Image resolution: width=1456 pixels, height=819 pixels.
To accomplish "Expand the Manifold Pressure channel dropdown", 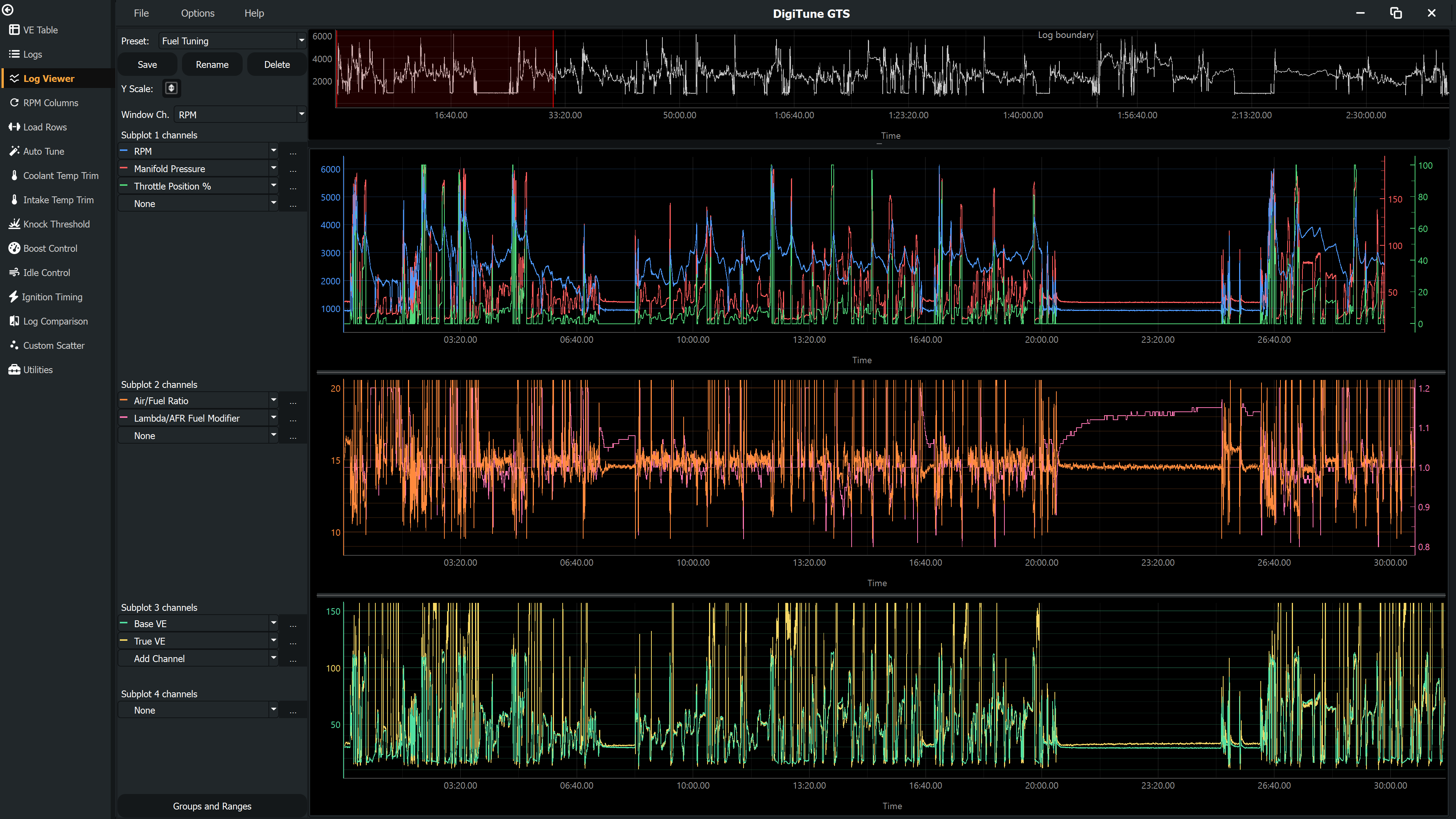I will click(273, 168).
